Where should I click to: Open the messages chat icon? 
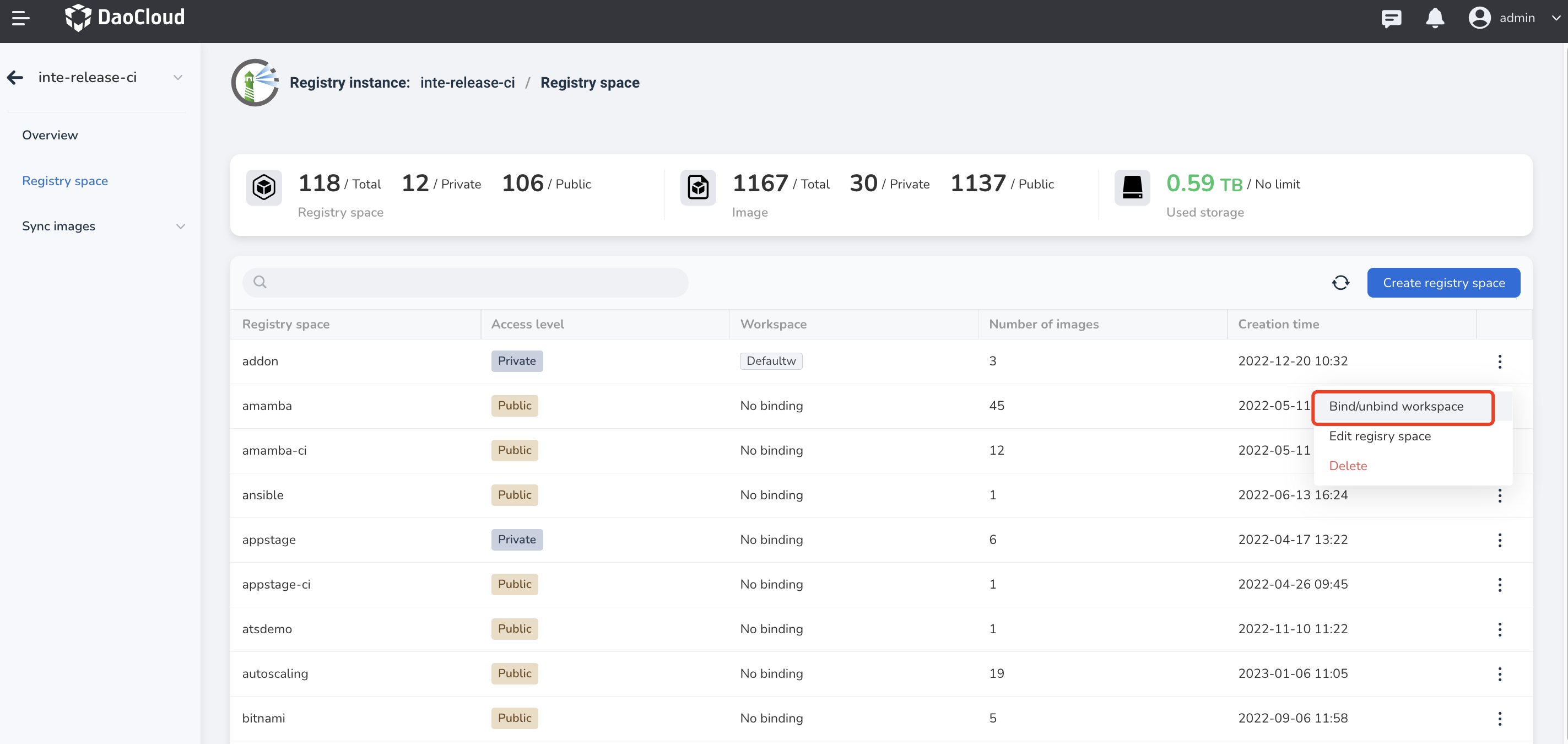pyautogui.click(x=1391, y=18)
